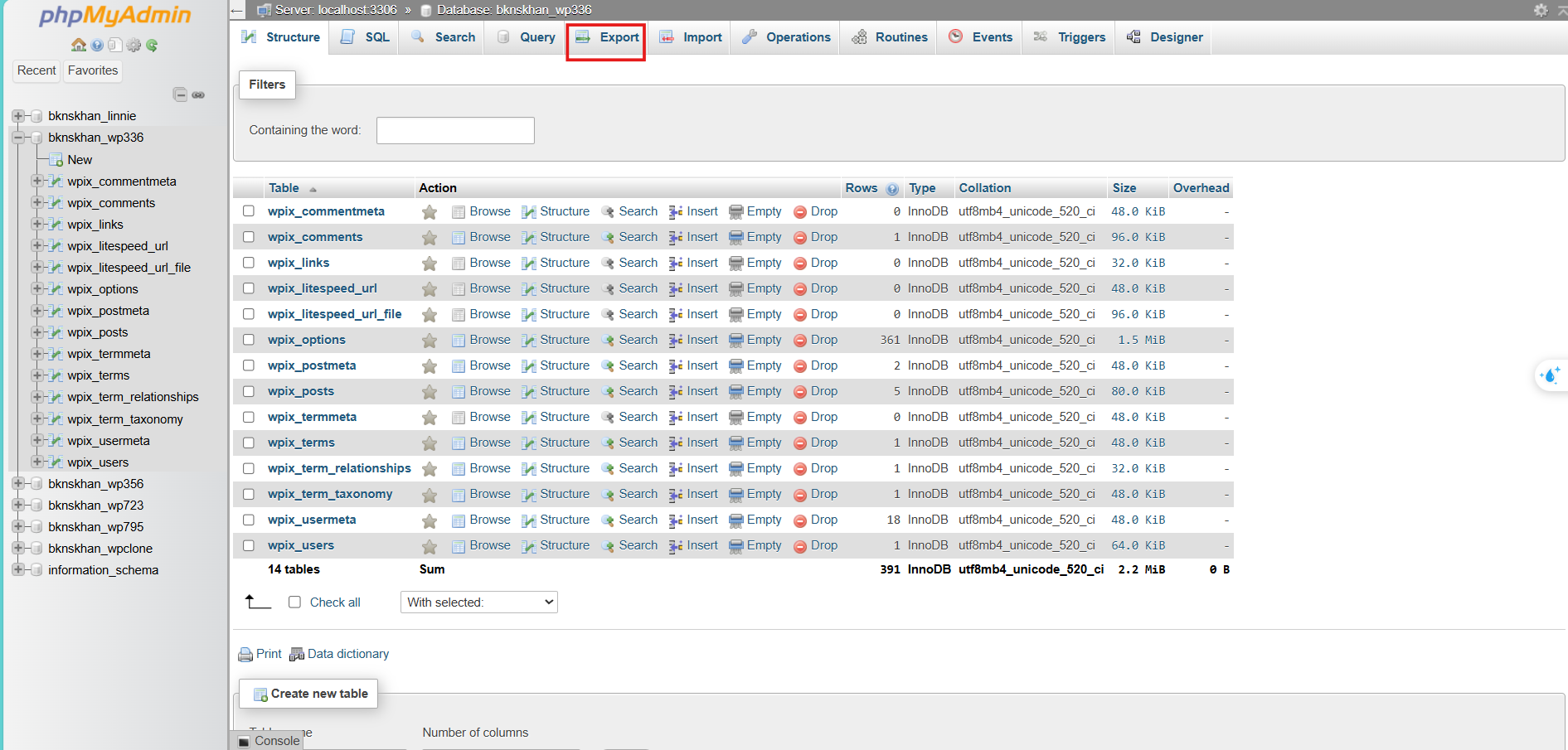Unlink navigation from main panel chain icon
Screen dimensions: 1568x750
click(x=198, y=94)
